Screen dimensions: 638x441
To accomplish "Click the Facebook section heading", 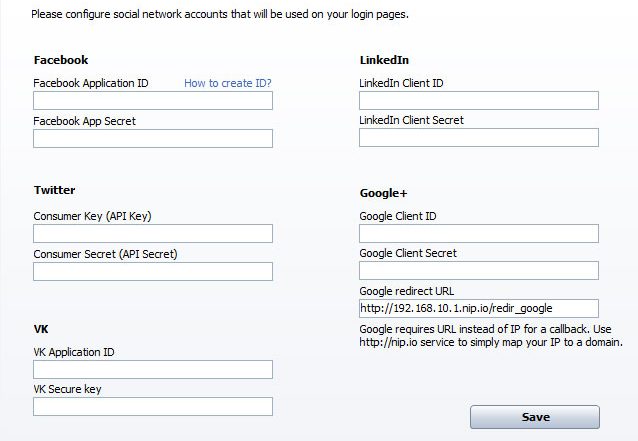I will (61, 60).
